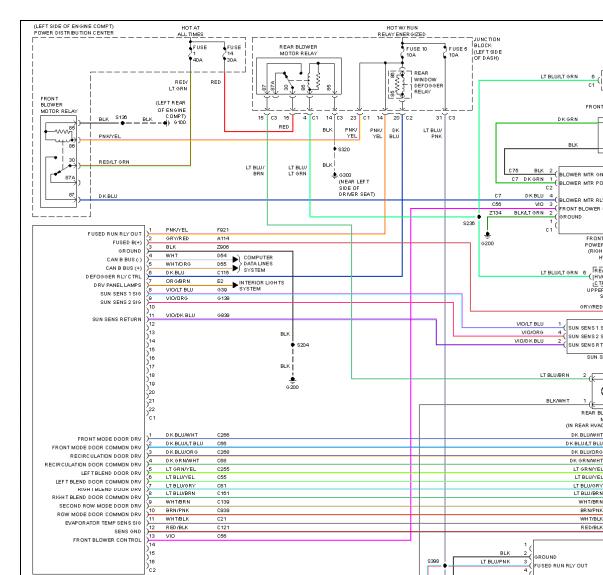
Task: Select the DEFOGGER RLY CTRL label
Action: tap(114, 277)
